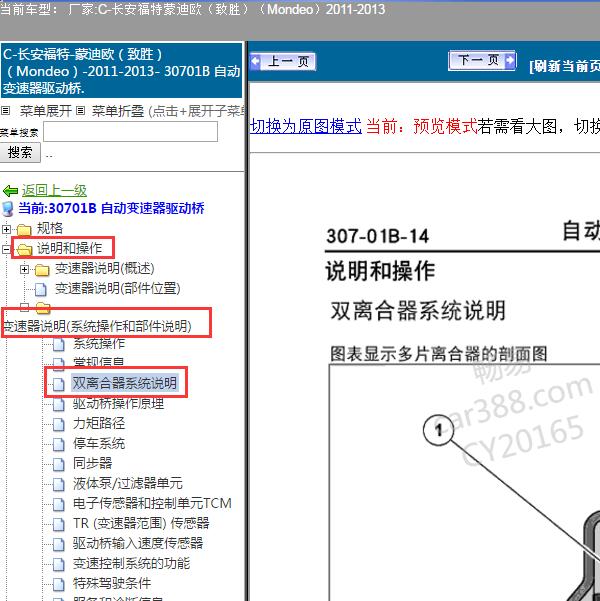The width and height of the screenshot is (600, 601).
Task: Focus the 菜单搜索 input field
Action: point(130,131)
